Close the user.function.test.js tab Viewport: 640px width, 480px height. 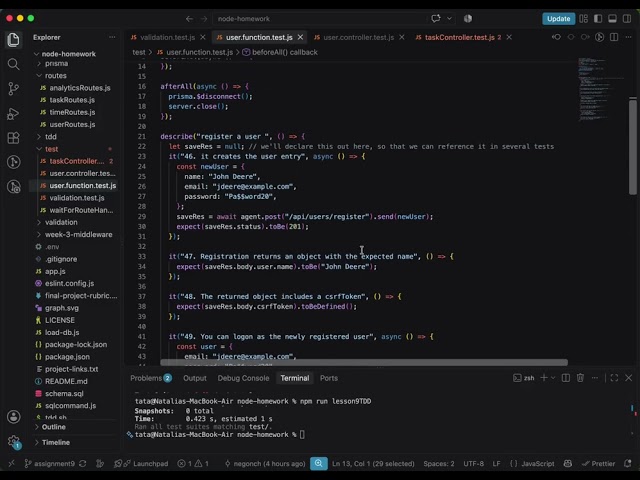pyautogui.click(x=300, y=37)
